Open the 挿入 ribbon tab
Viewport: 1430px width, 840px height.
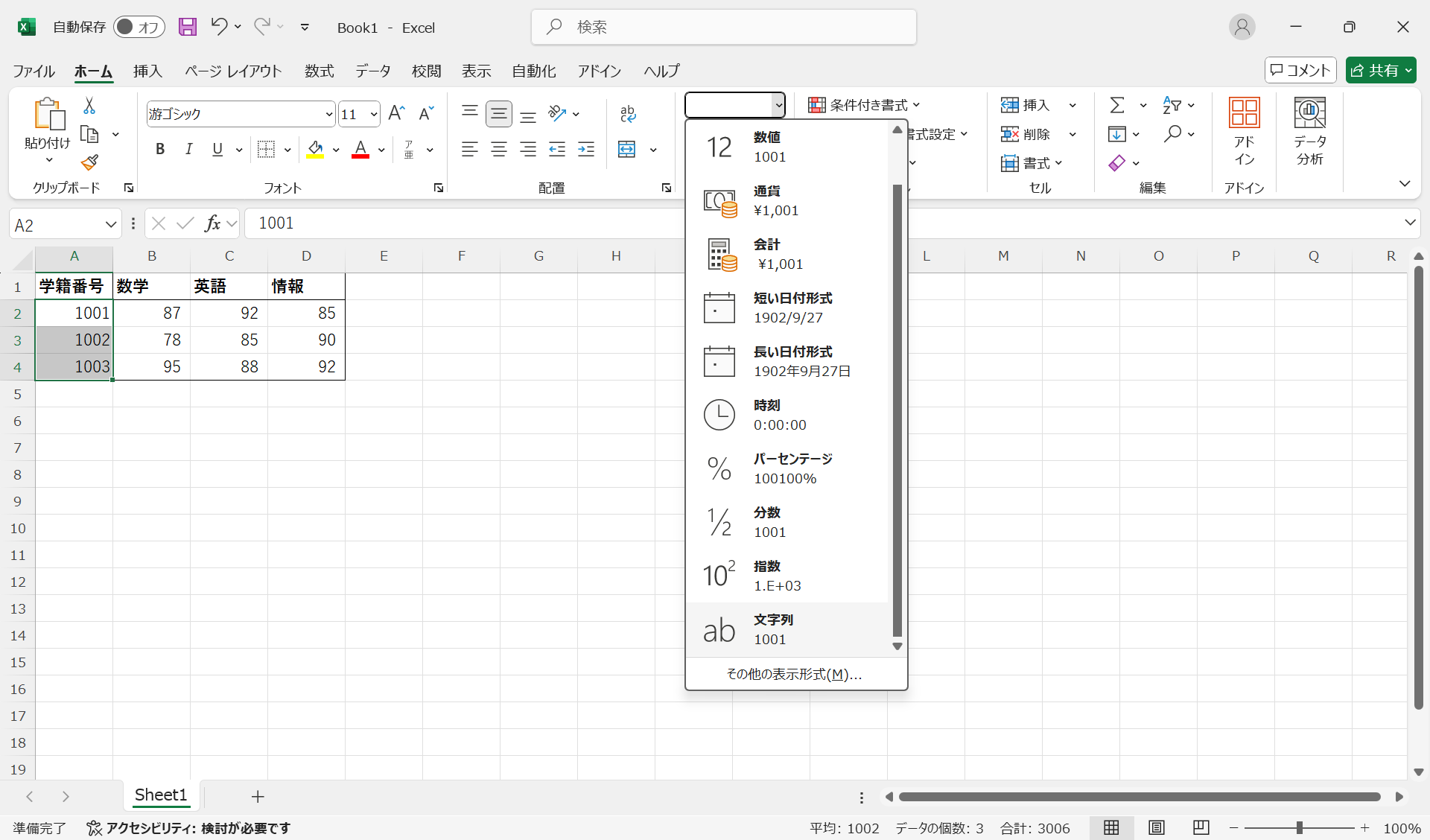tap(147, 71)
